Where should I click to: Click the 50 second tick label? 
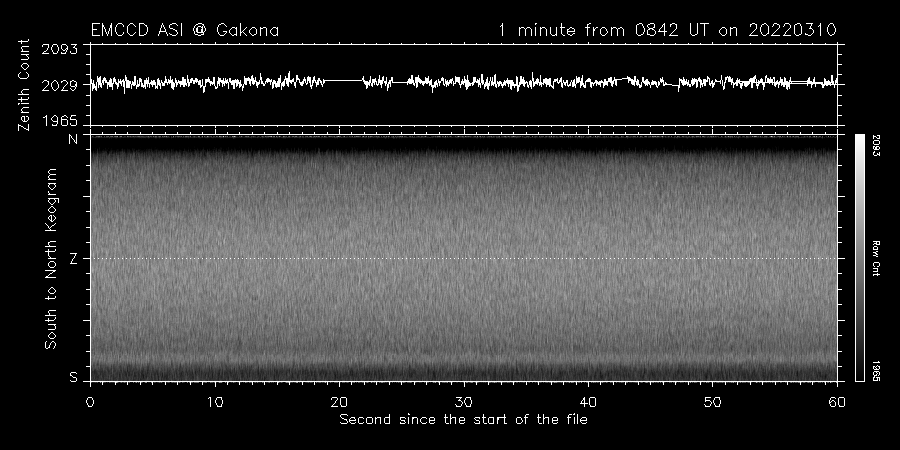click(713, 402)
